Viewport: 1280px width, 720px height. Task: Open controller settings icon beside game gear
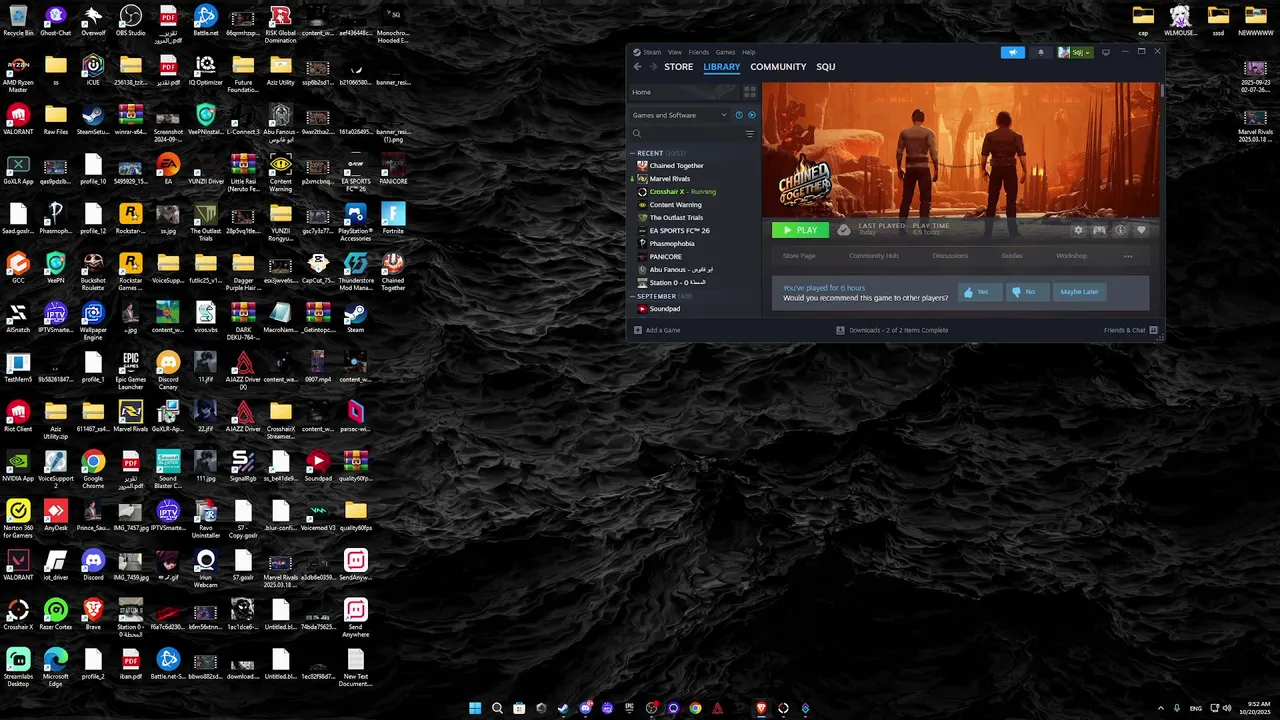1099,230
